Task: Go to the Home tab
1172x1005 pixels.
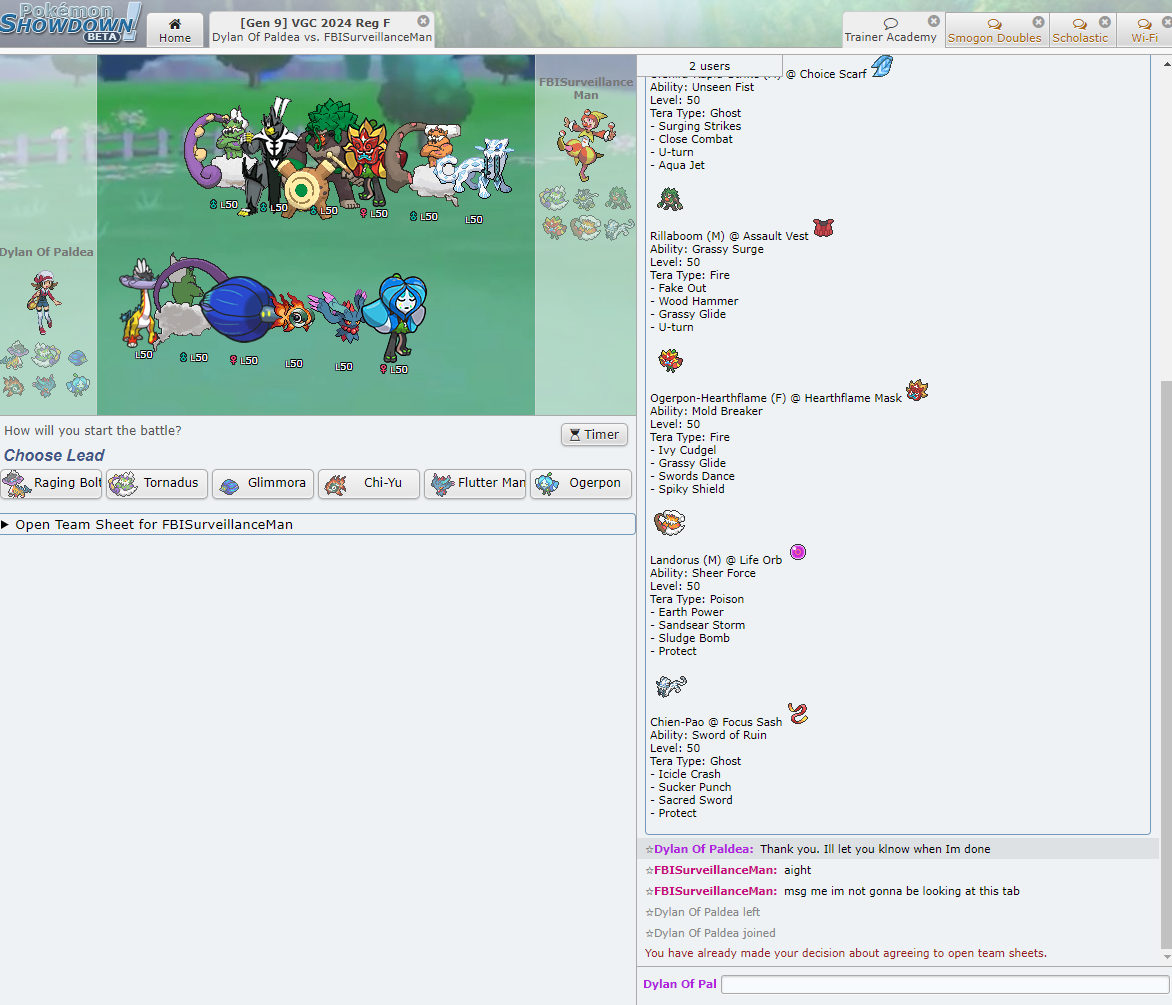Action: pyautogui.click(x=175, y=31)
